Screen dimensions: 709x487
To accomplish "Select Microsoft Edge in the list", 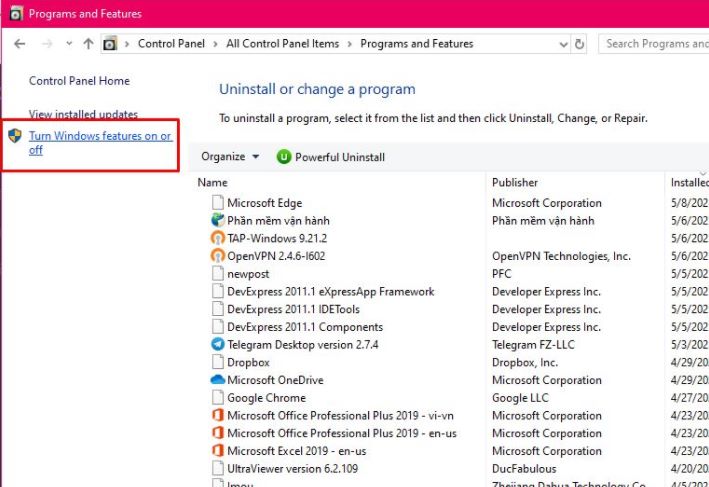I will pyautogui.click(x=265, y=203).
